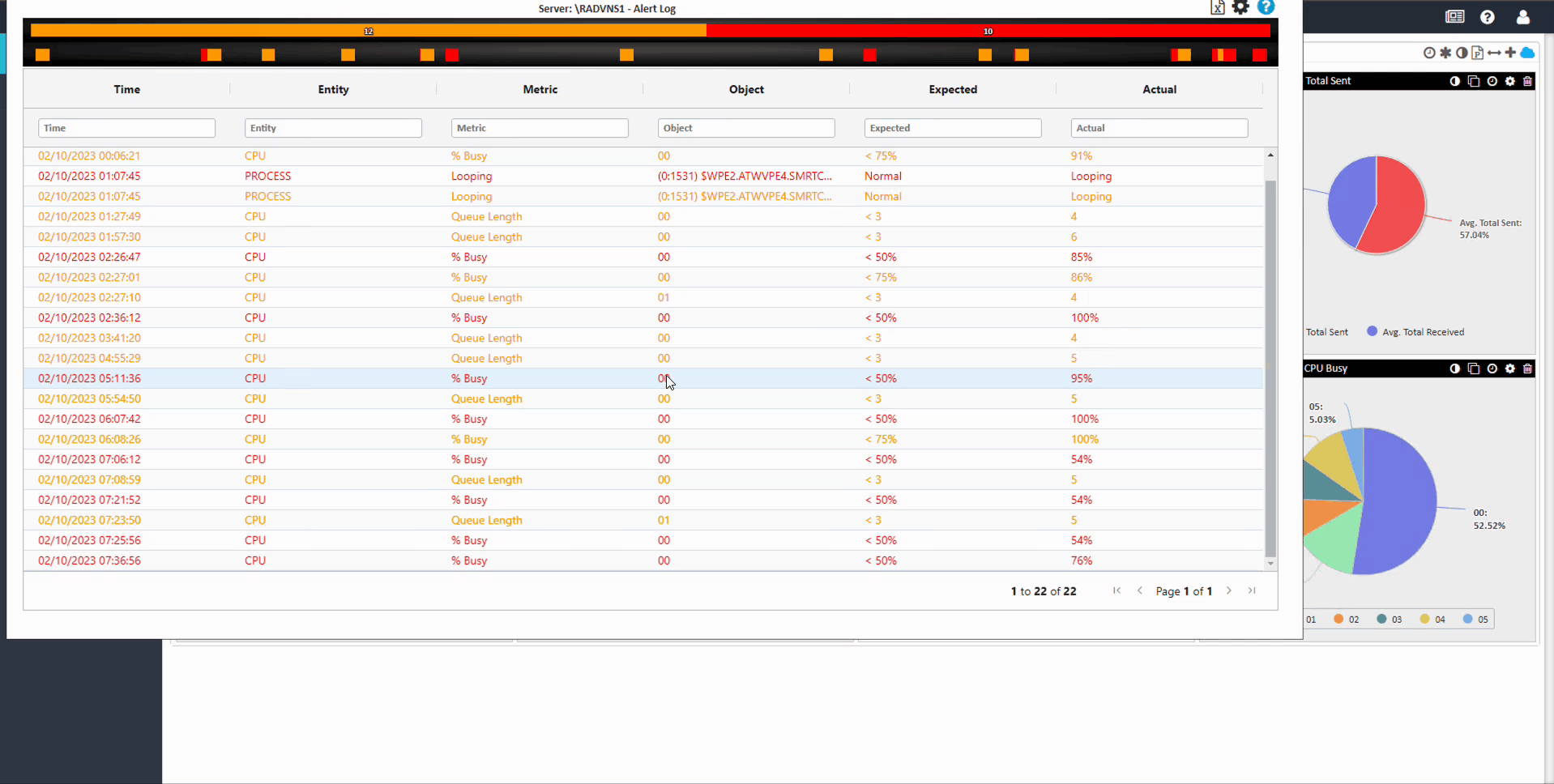Image resolution: width=1554 pixels, height=784 pixels.
Task: Open the news panel icon in header
Action: (x=1454, y=17)
